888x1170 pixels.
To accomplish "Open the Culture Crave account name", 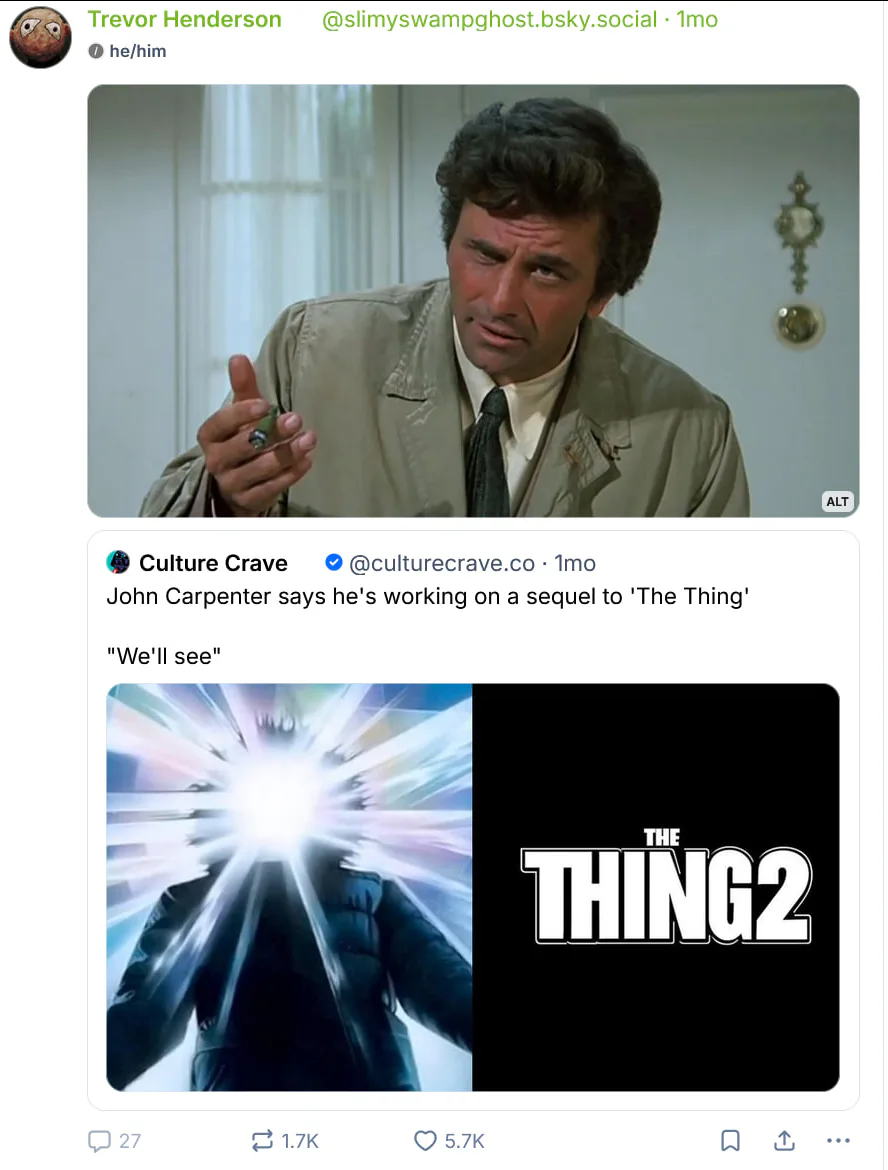I will coord(213,563).
